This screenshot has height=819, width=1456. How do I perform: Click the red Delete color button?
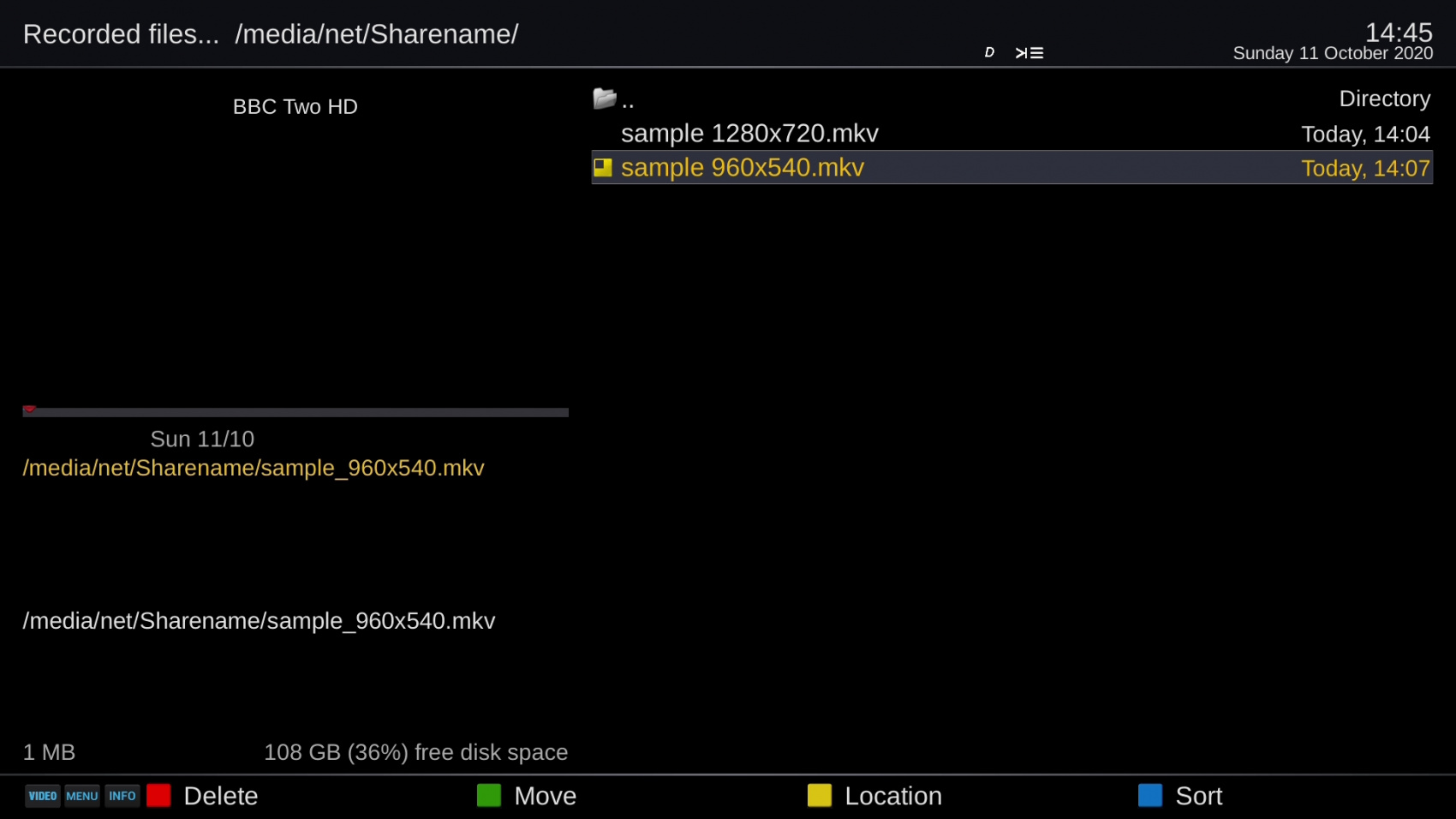coord(158,796)
